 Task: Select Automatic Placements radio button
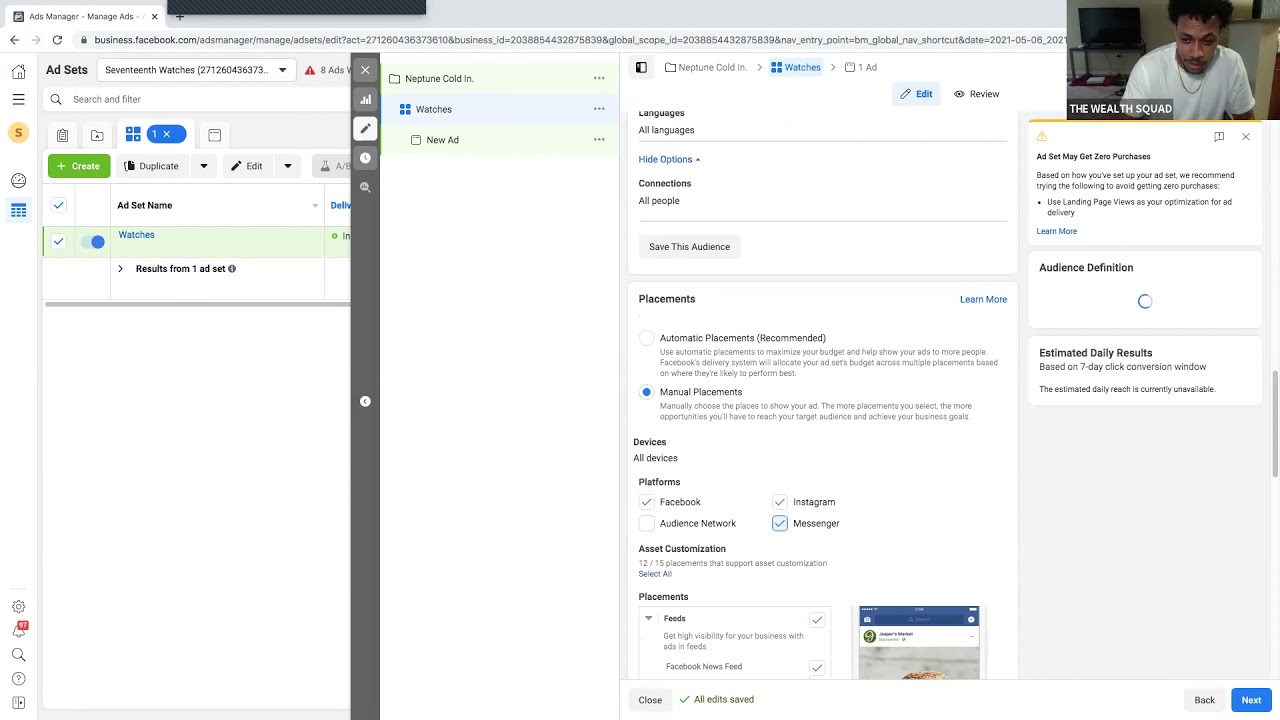[x=646, y=338]
